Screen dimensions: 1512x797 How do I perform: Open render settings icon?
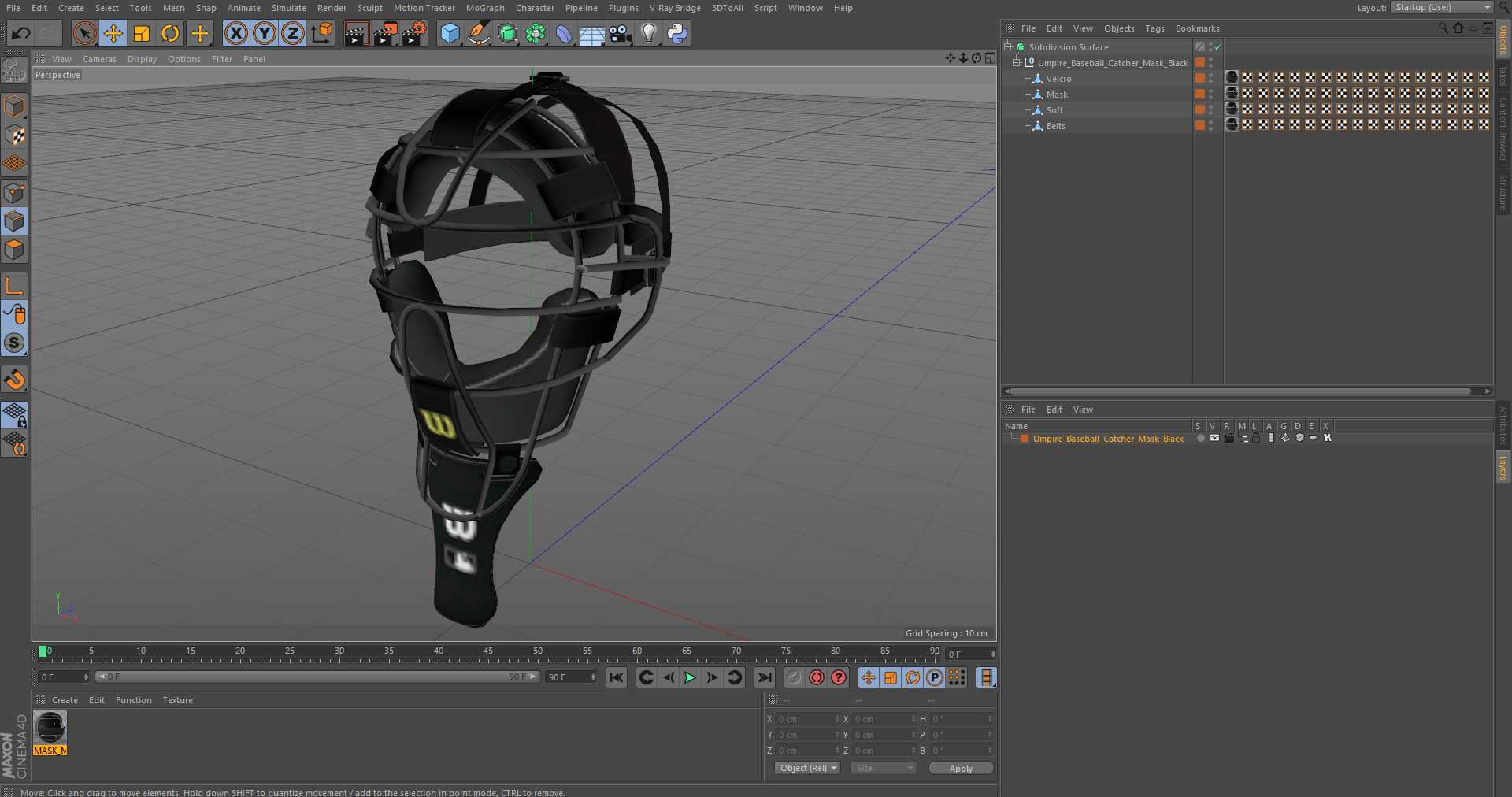(414, 33)
